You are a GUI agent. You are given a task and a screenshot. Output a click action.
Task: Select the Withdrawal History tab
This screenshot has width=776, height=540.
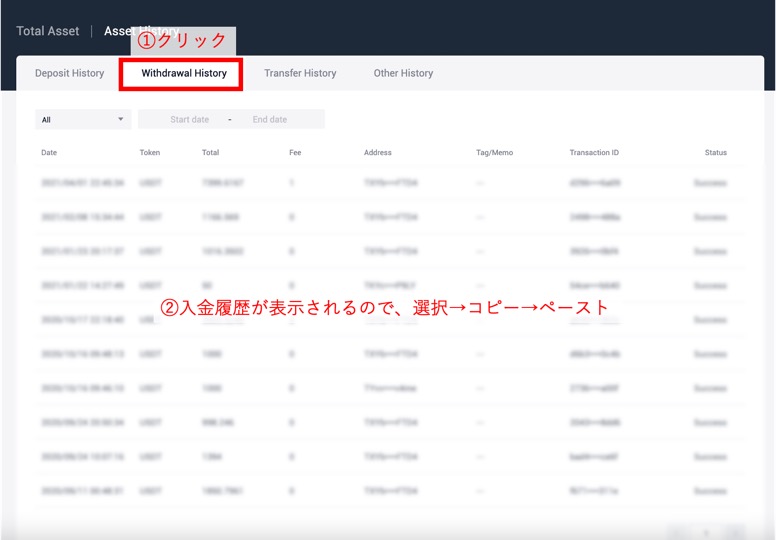(184, 73)
